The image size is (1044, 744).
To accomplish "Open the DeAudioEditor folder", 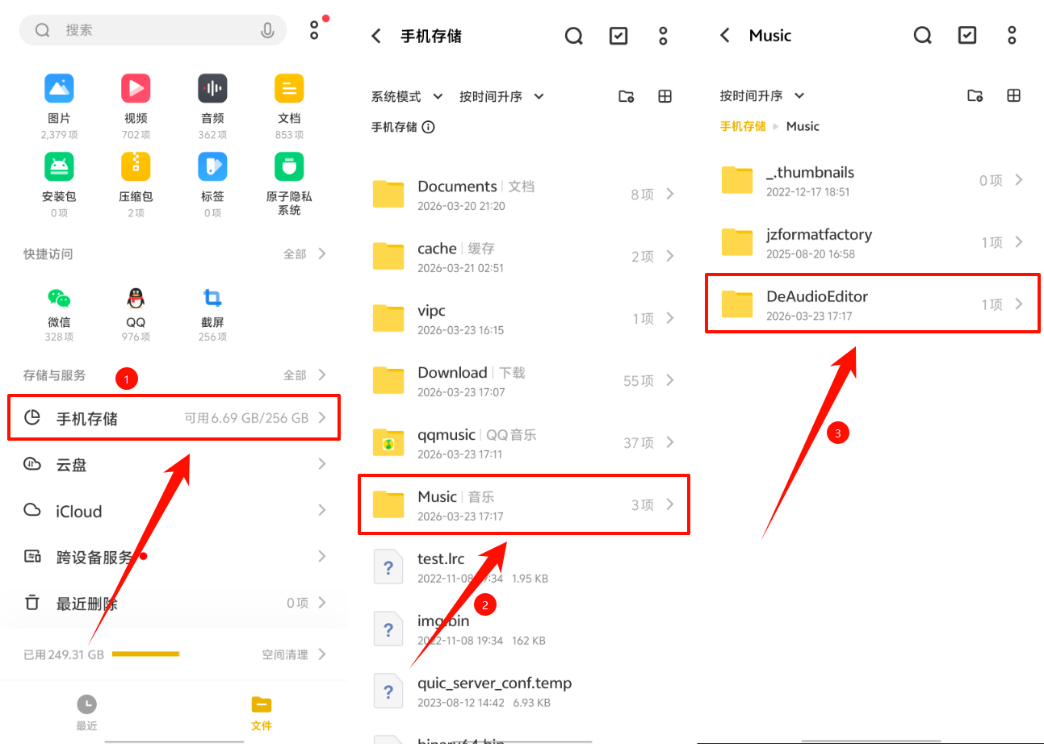I will 873,304.
